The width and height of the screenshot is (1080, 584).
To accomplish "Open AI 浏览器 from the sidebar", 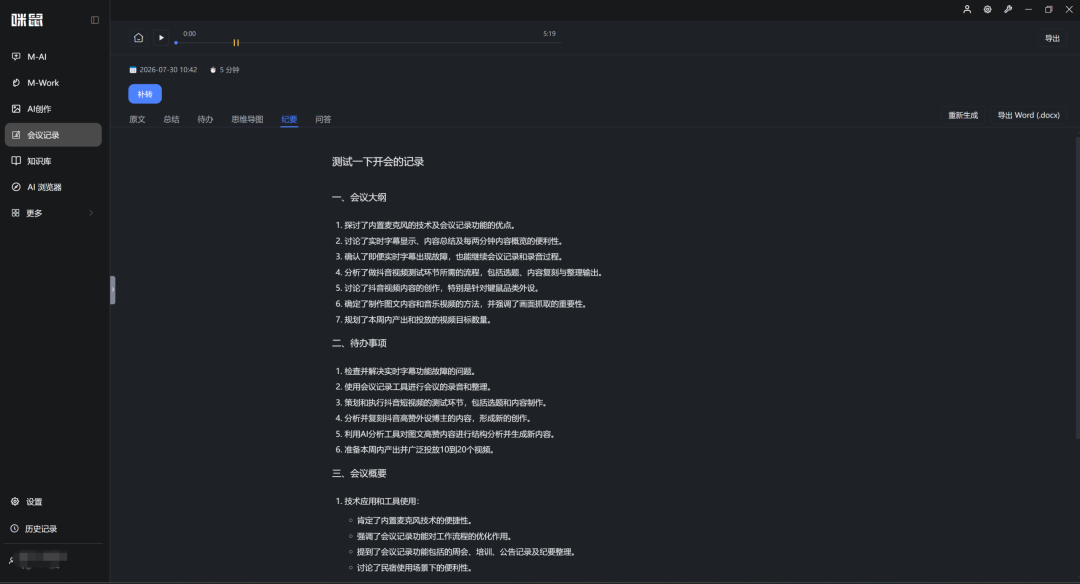I will [x=53, y=187].
